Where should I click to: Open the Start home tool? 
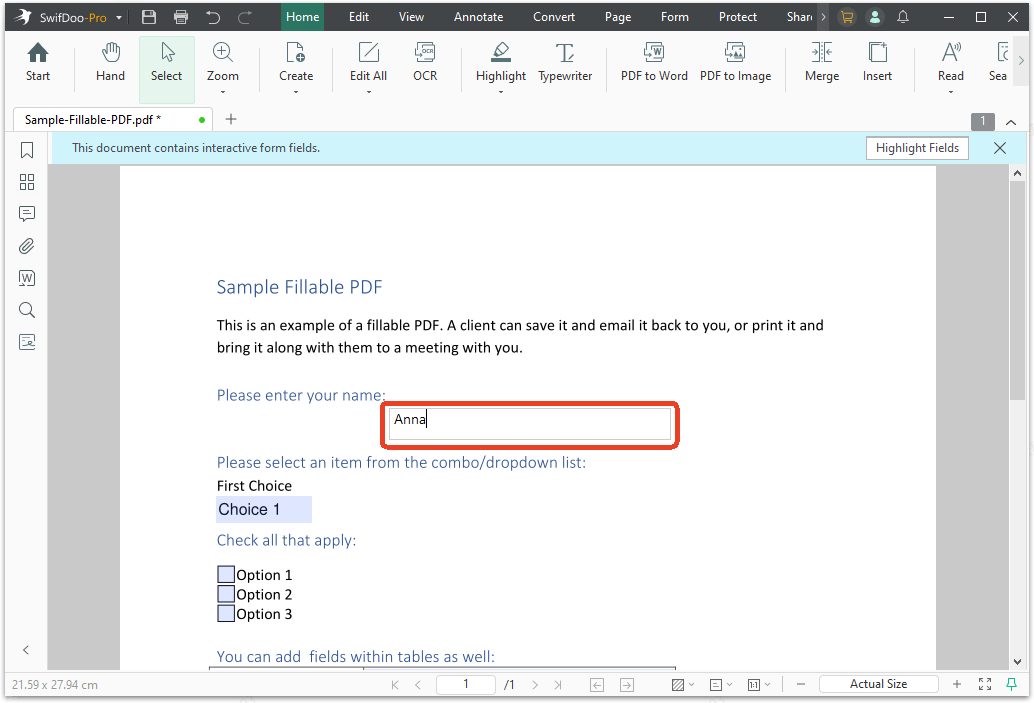(x=38, y=63)
